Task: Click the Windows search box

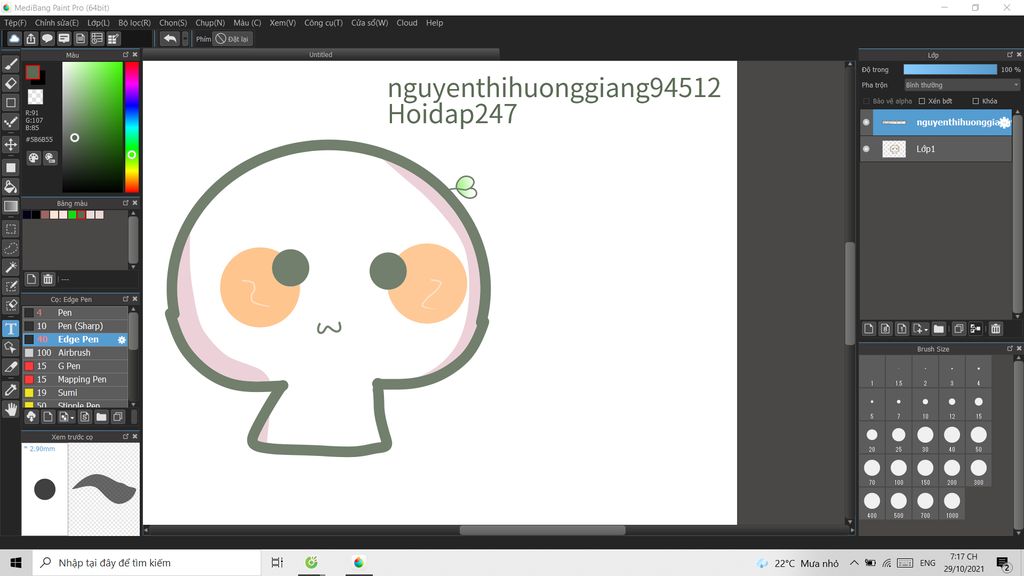Action: [x=146, y=562]
